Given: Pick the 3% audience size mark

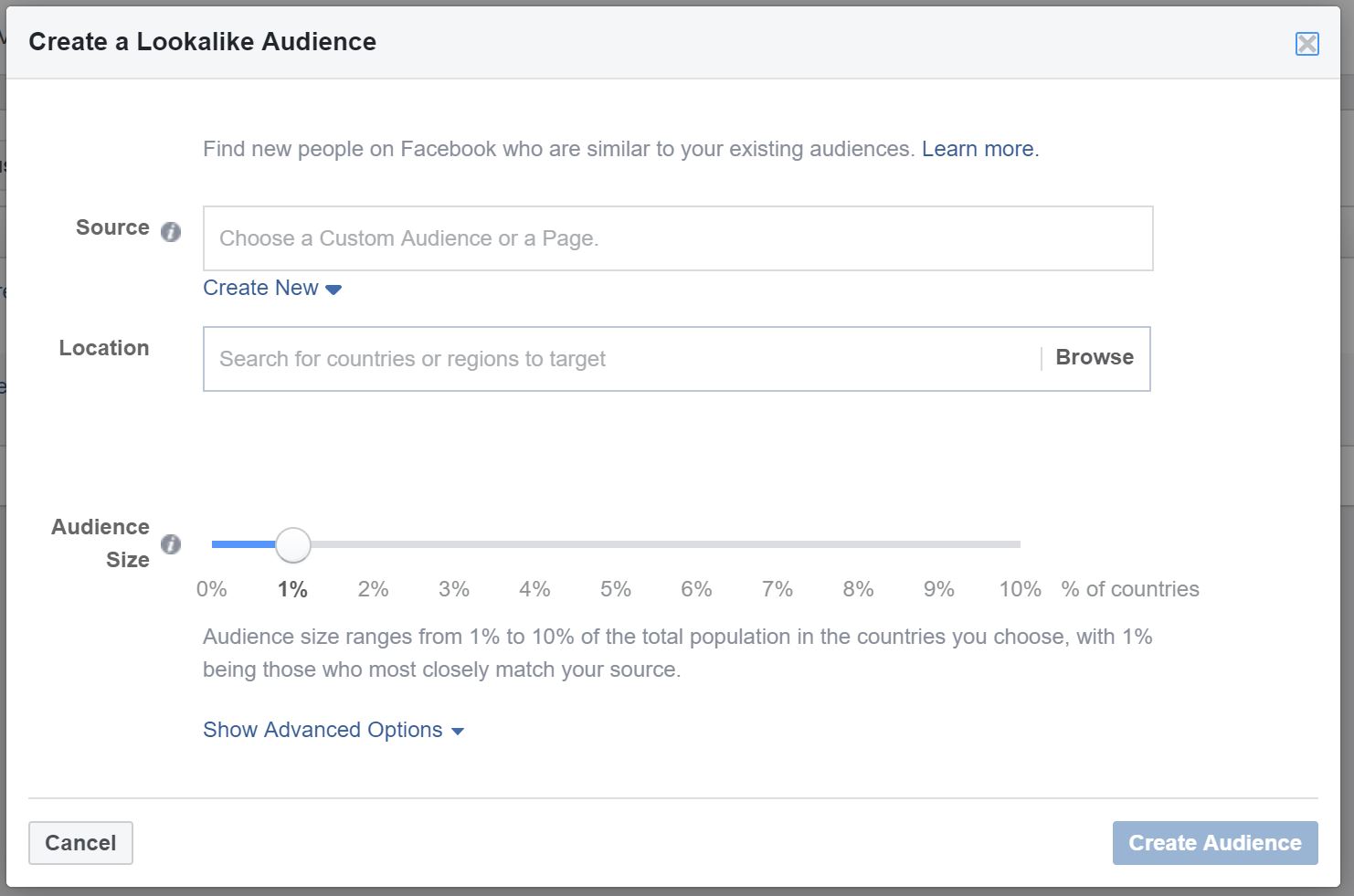Looking at the screenshot, I should point(454,589).
